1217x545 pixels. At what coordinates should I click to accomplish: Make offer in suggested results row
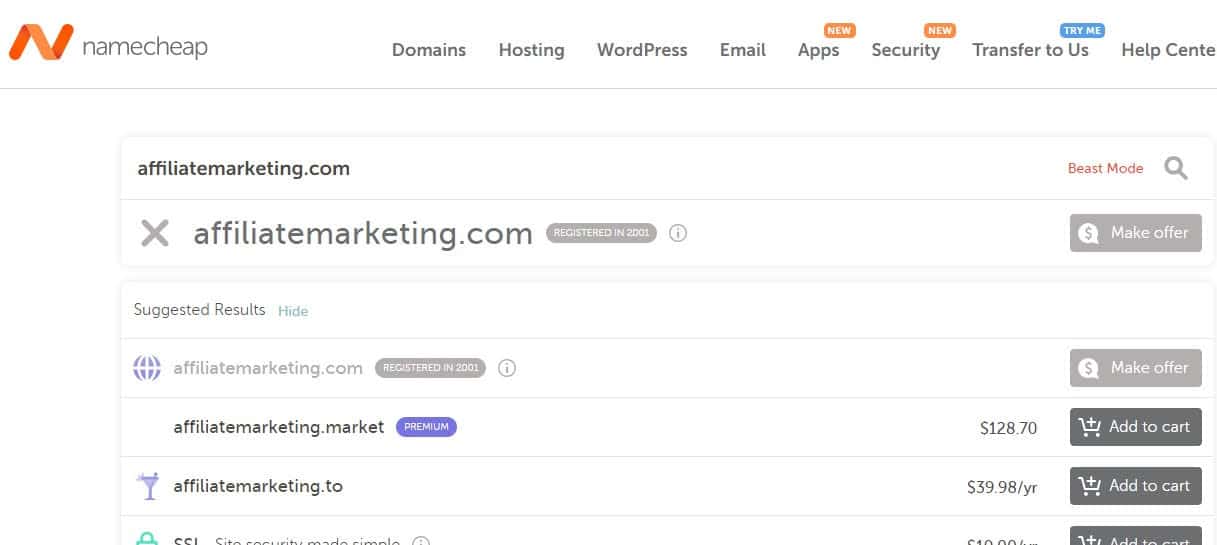(x=1135, y=368)
